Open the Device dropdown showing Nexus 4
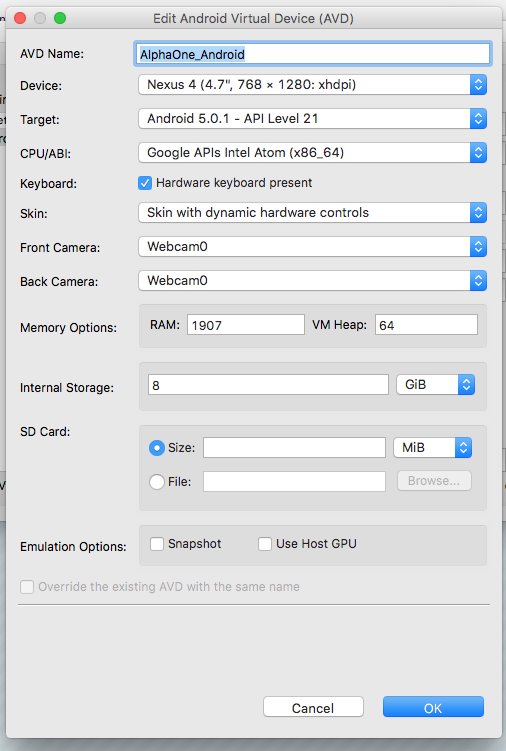506x751 pixels. (x=312, y=85)
